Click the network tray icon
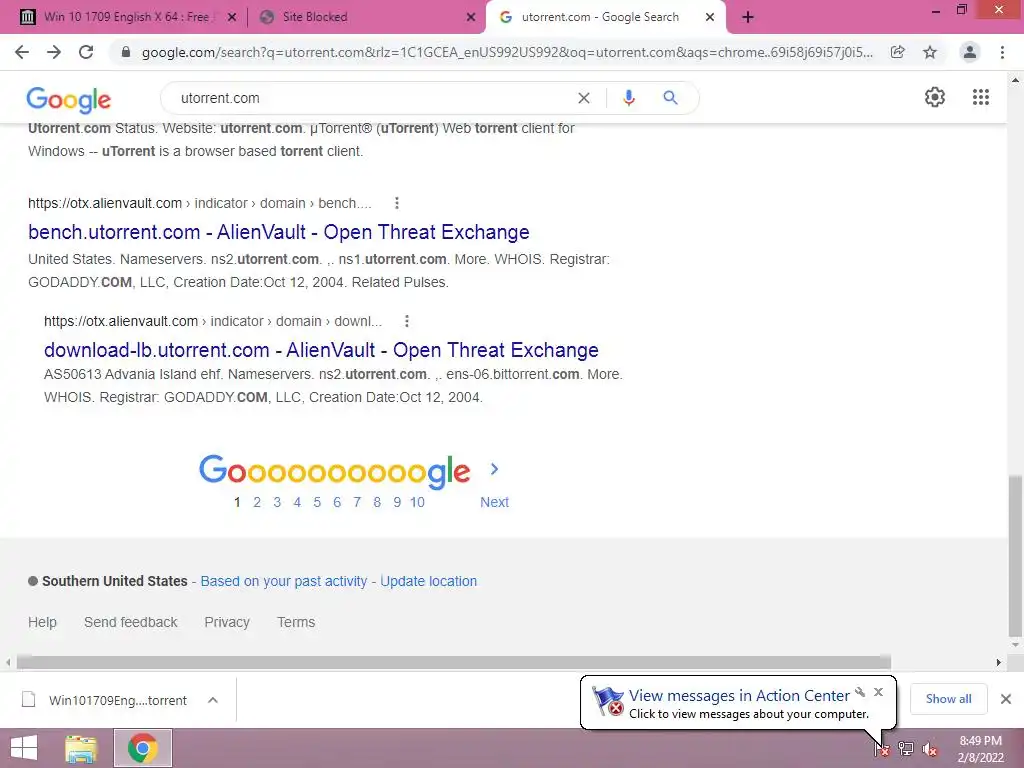Screen dimensions: 1024x768 906,749
